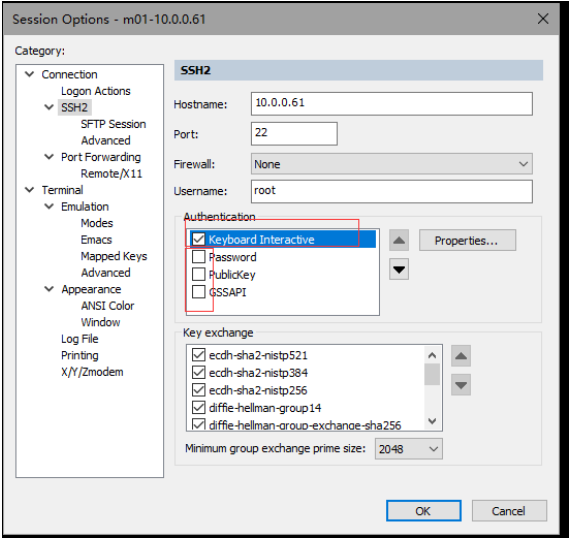Uncheck Keyboard Interactive authentication
Screen dimensions: 569x539
pyautogui.click(x=198, y=239)
